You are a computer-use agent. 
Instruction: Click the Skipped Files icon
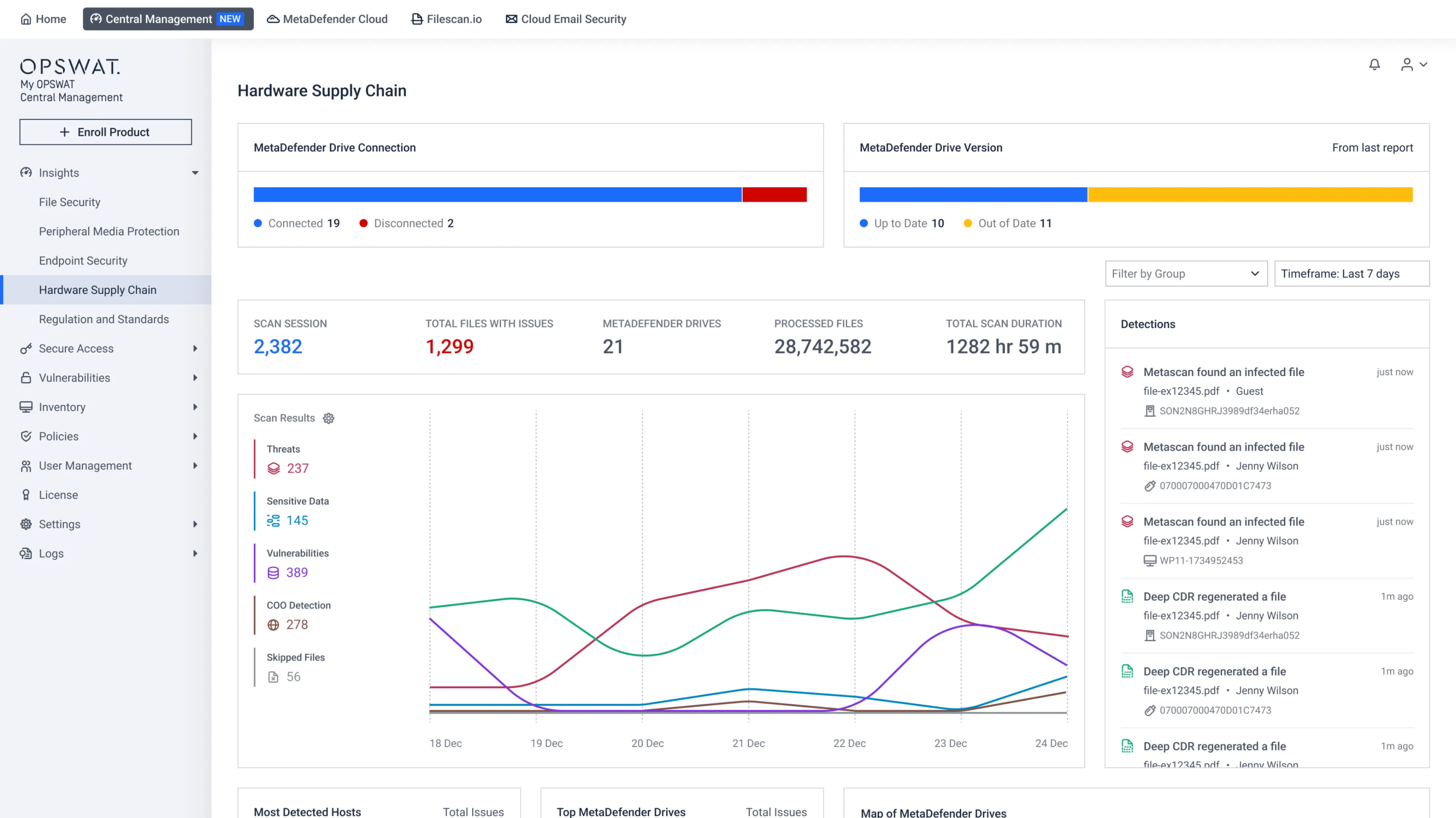click(x=274, y=677)
